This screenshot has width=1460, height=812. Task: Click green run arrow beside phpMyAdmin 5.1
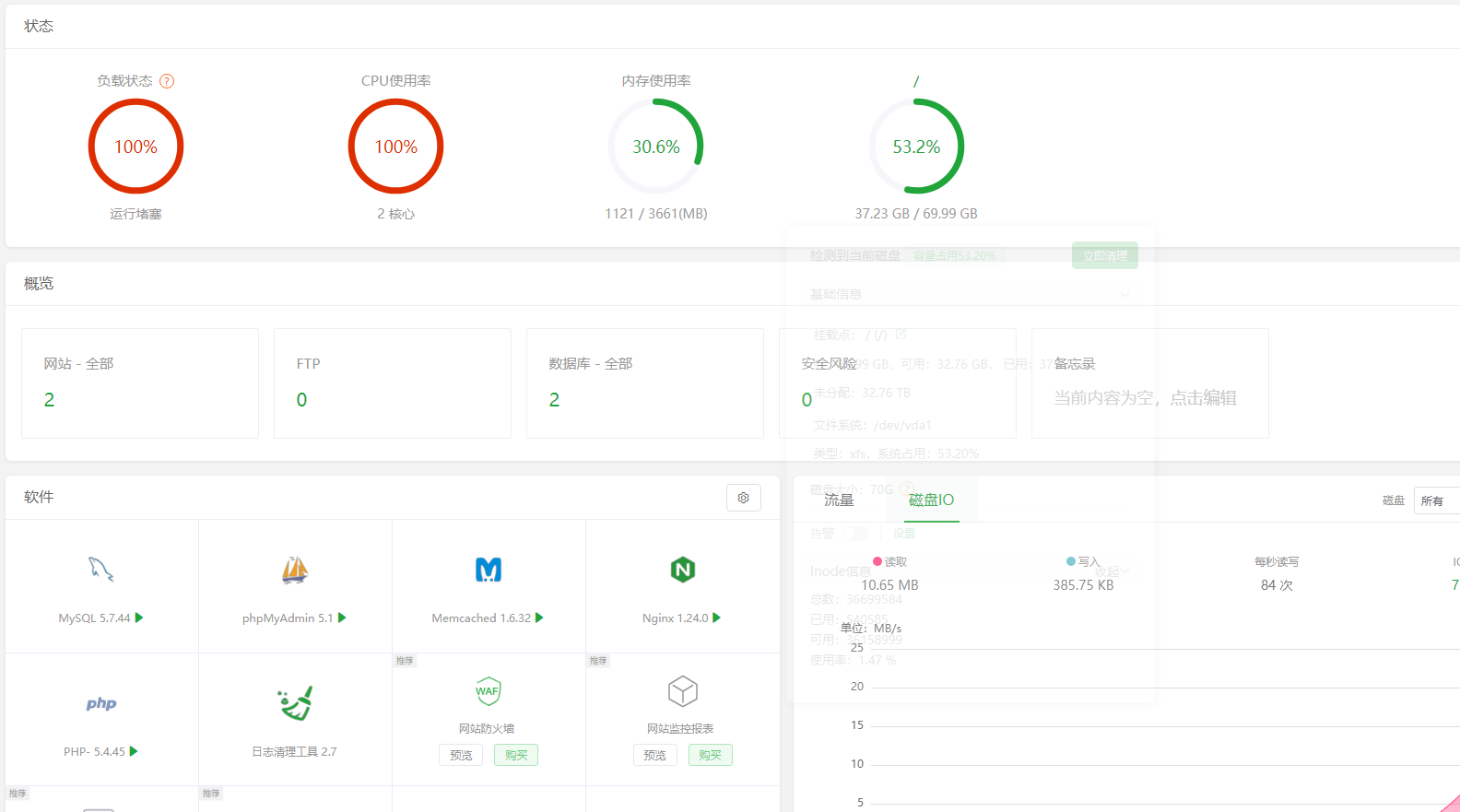tap(342, 618)
